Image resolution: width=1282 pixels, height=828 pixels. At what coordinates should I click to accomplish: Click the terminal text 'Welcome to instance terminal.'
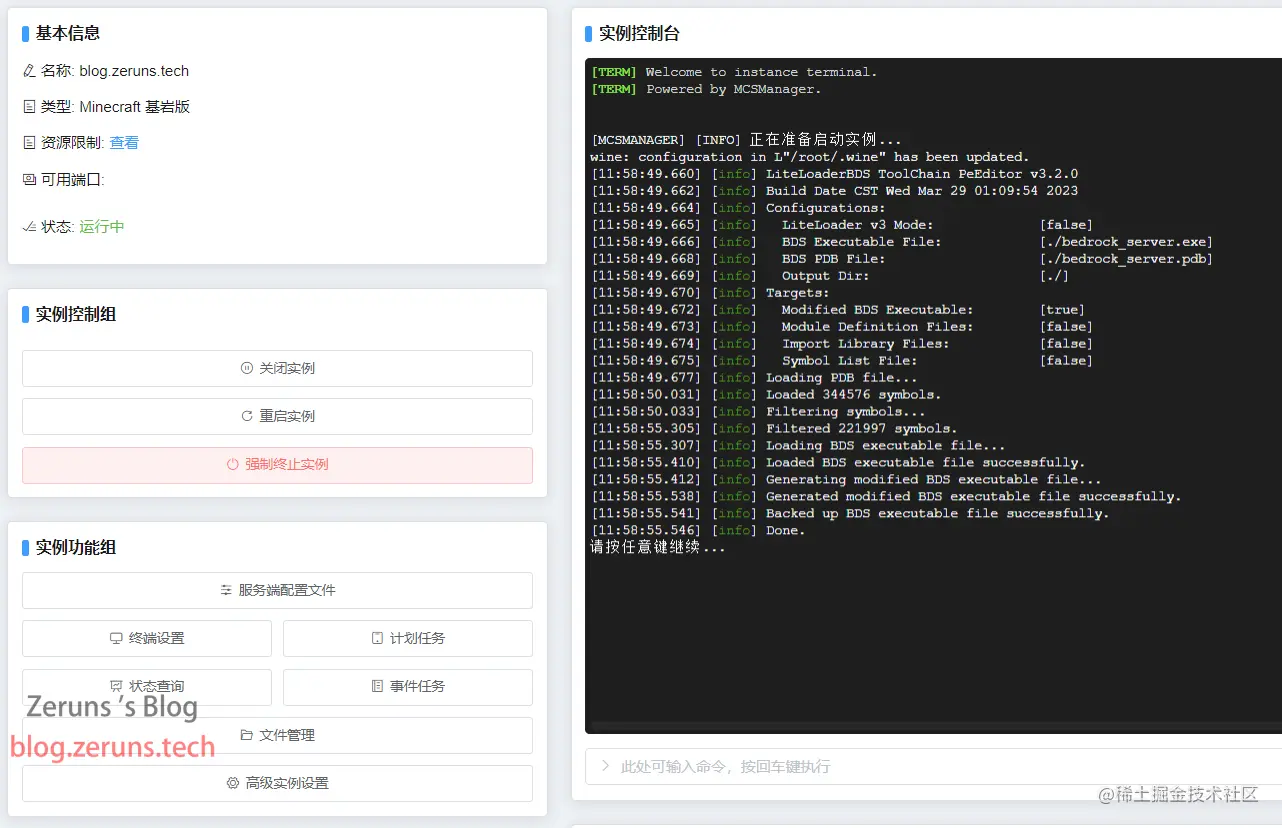762,72
